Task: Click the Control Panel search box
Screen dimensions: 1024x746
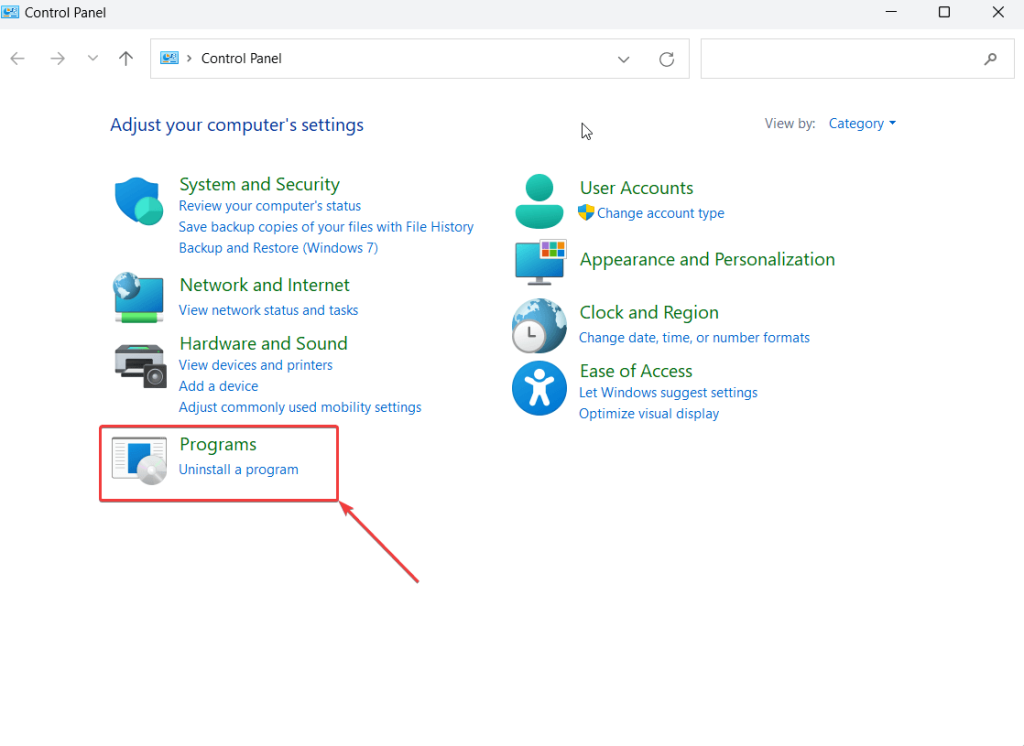Action: [840, 59]
